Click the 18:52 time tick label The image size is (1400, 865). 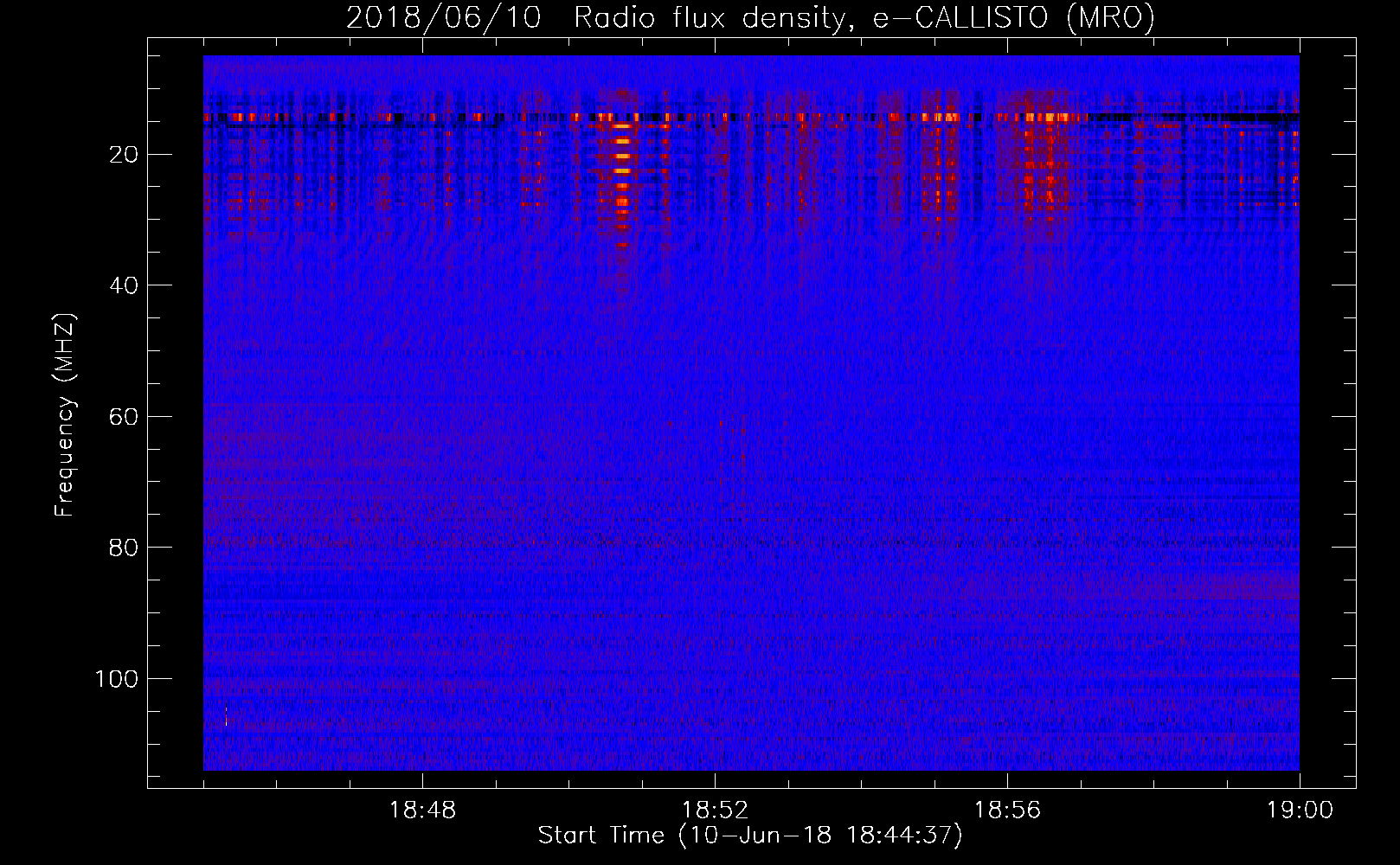715,811
